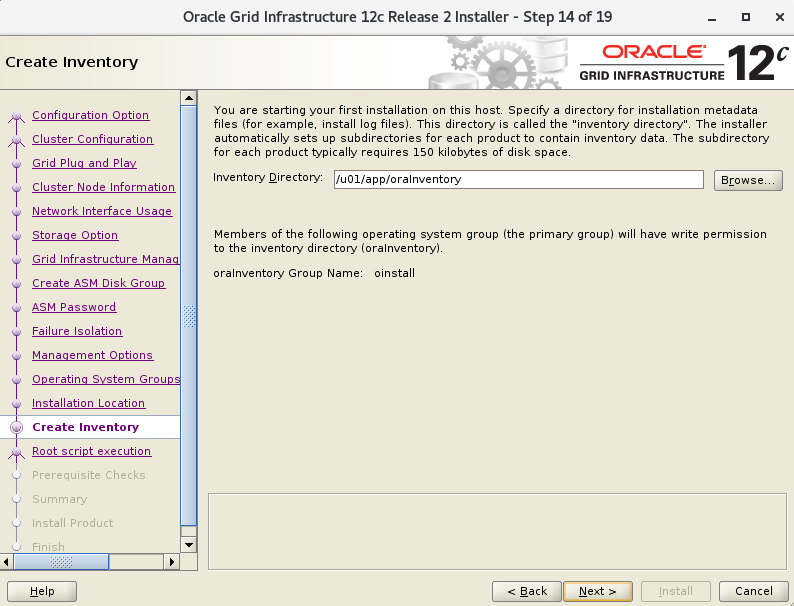
Task: Open the Cluster Configuration step
Action: click(92, 139)
